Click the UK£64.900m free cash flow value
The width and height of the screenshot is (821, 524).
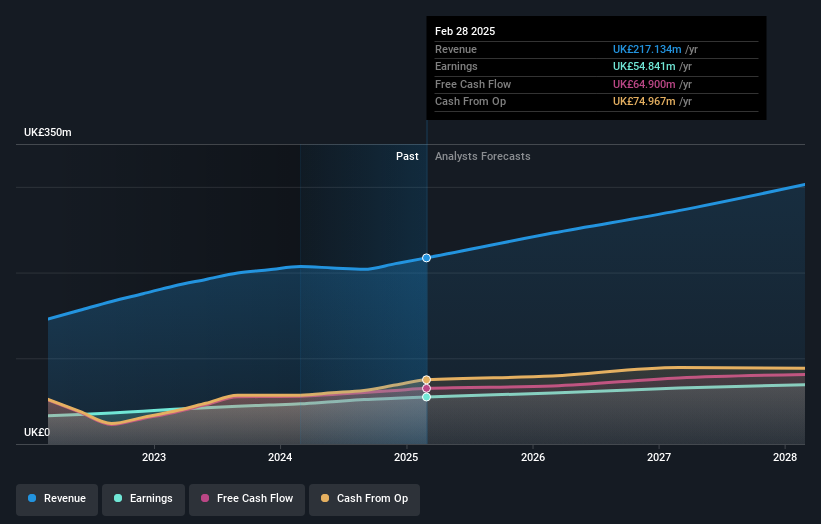(x=644, y=84)
